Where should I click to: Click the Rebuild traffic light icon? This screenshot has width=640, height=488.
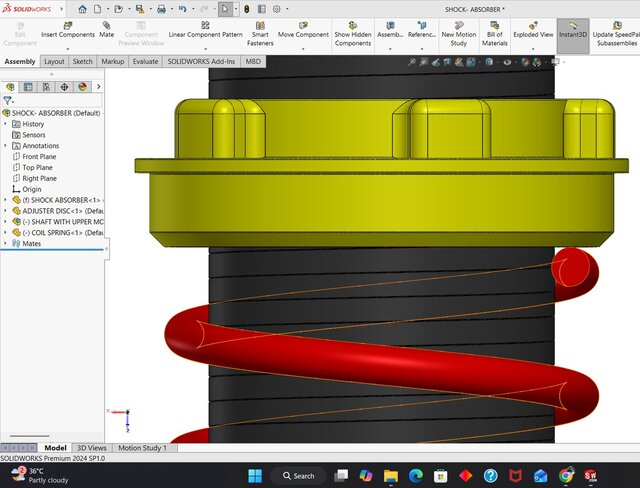coord(247,9)
